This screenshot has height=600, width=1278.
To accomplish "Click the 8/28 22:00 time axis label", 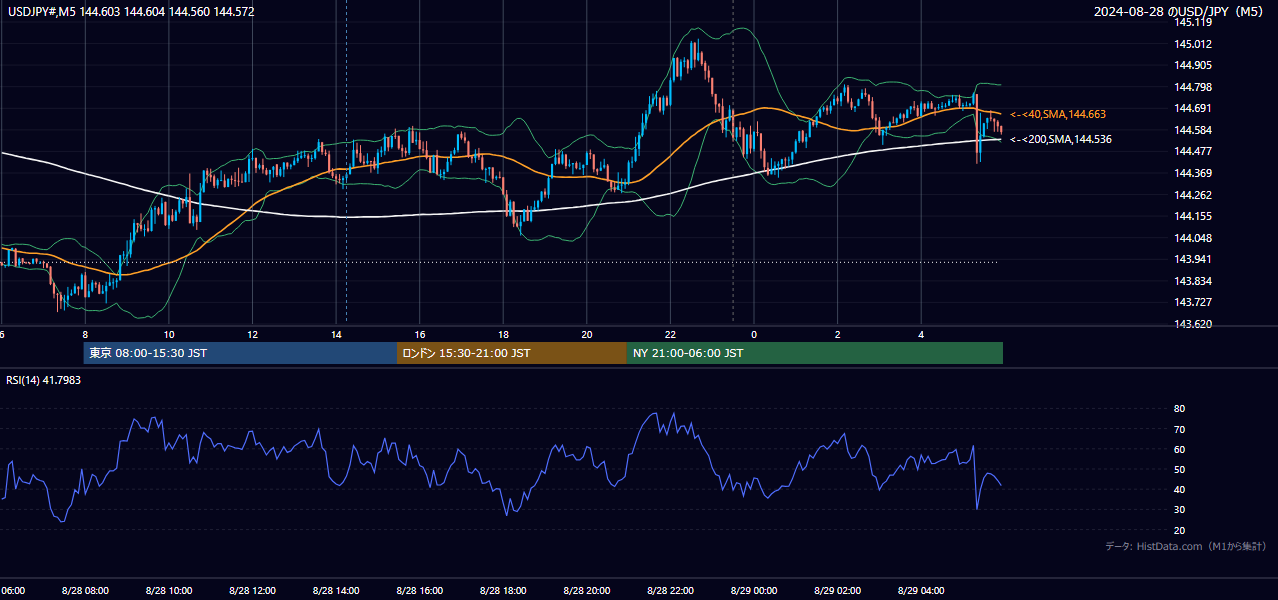I will pos(670,591).
